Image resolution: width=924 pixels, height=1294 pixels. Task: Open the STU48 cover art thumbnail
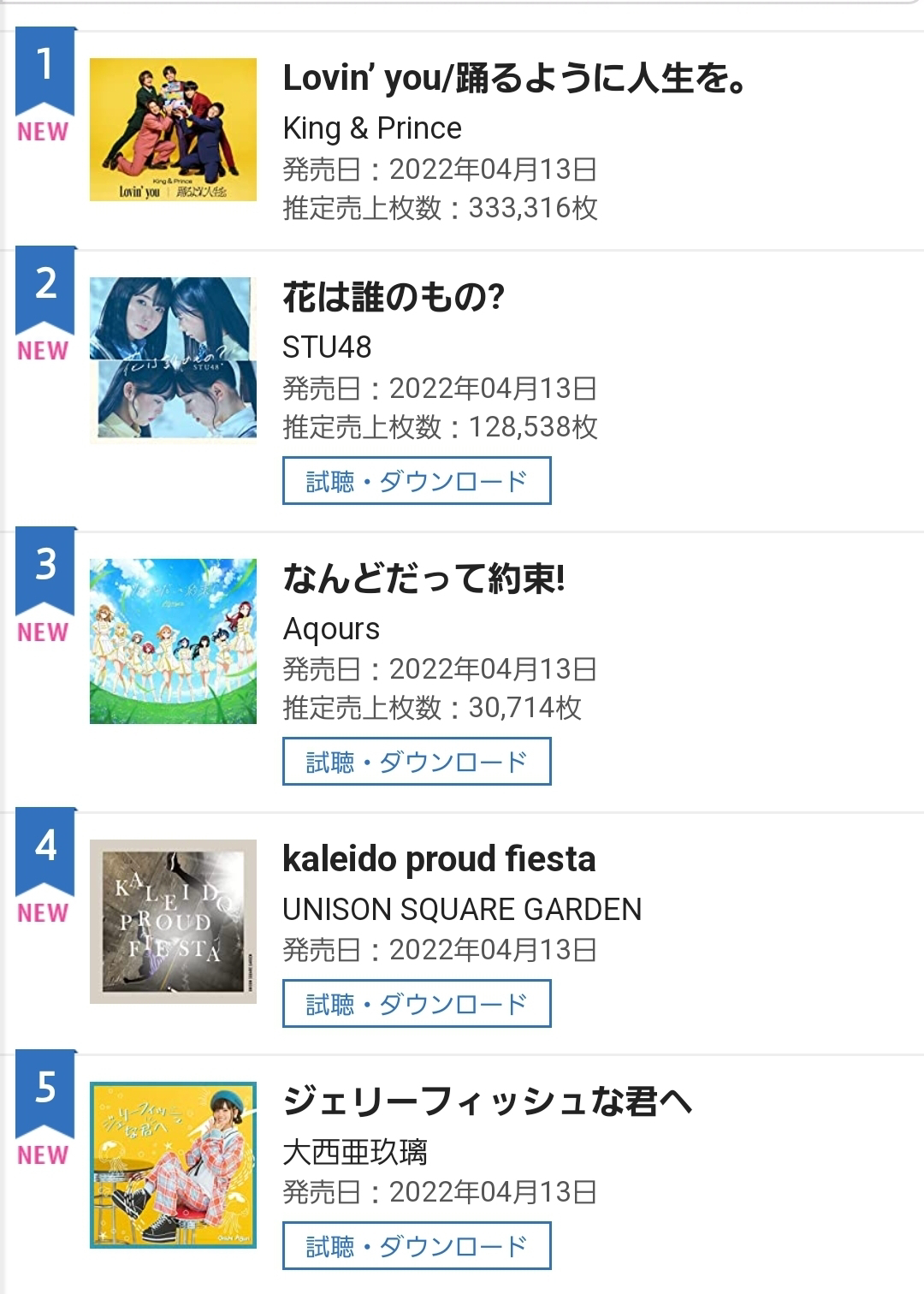pyautogui.click(x=173, y=359)
